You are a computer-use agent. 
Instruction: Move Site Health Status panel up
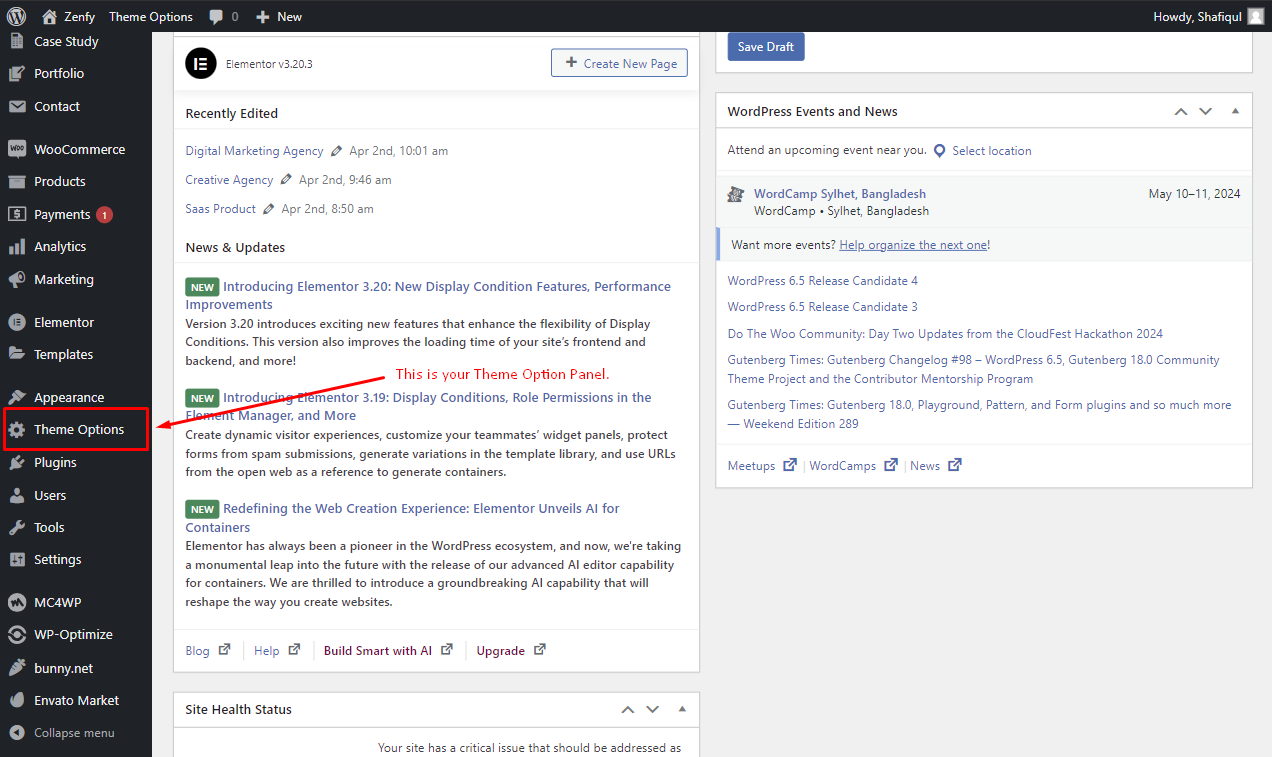pos(628,709)
